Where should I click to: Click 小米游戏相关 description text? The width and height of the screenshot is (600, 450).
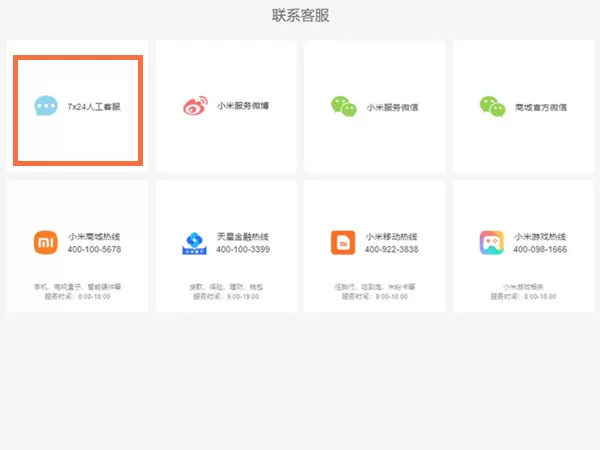(523, 287)
